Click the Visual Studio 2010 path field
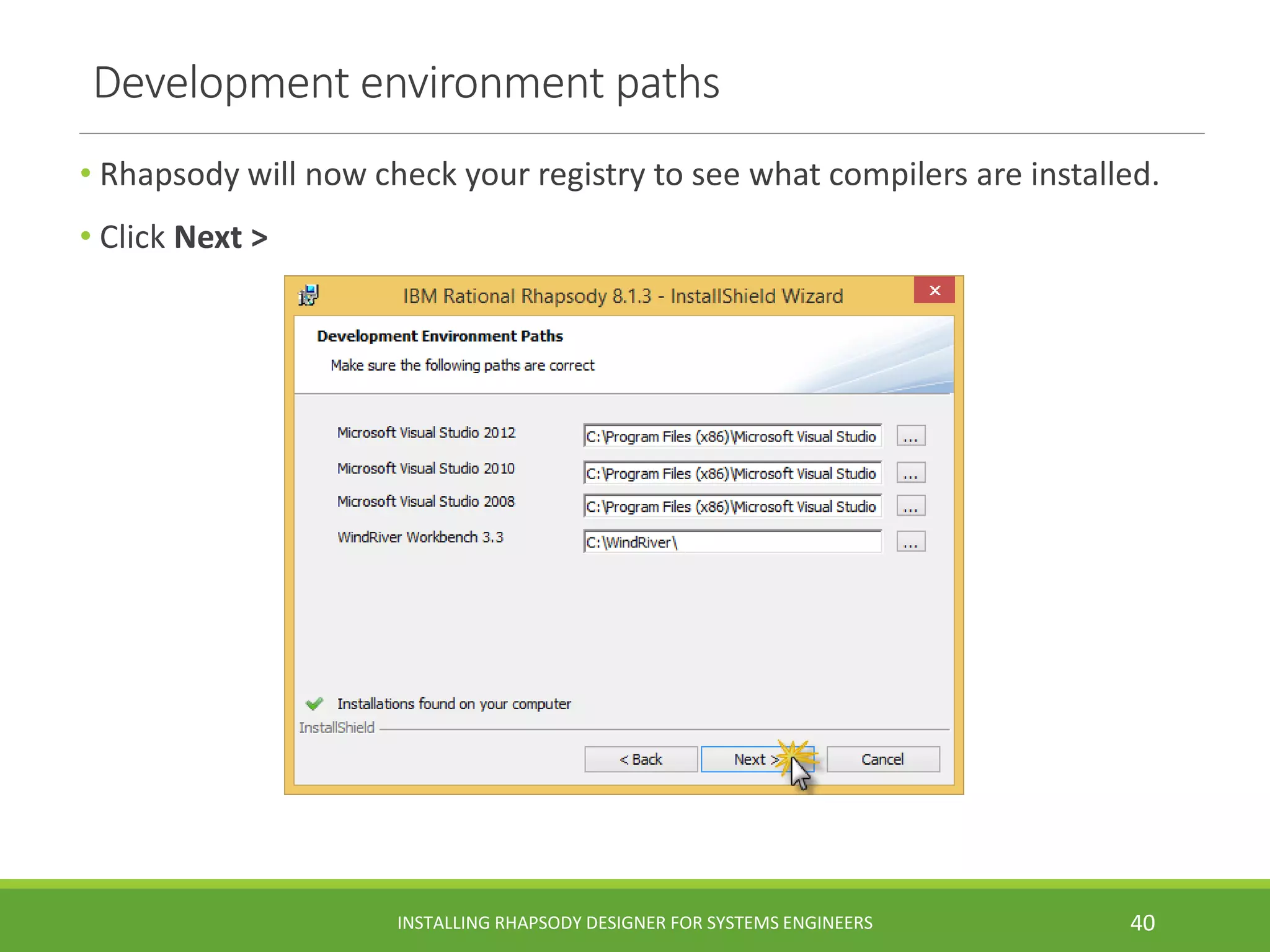Image resolution: width=1270 pixels, height=952 pixels. pyautogui.click(x=732, y=474)
